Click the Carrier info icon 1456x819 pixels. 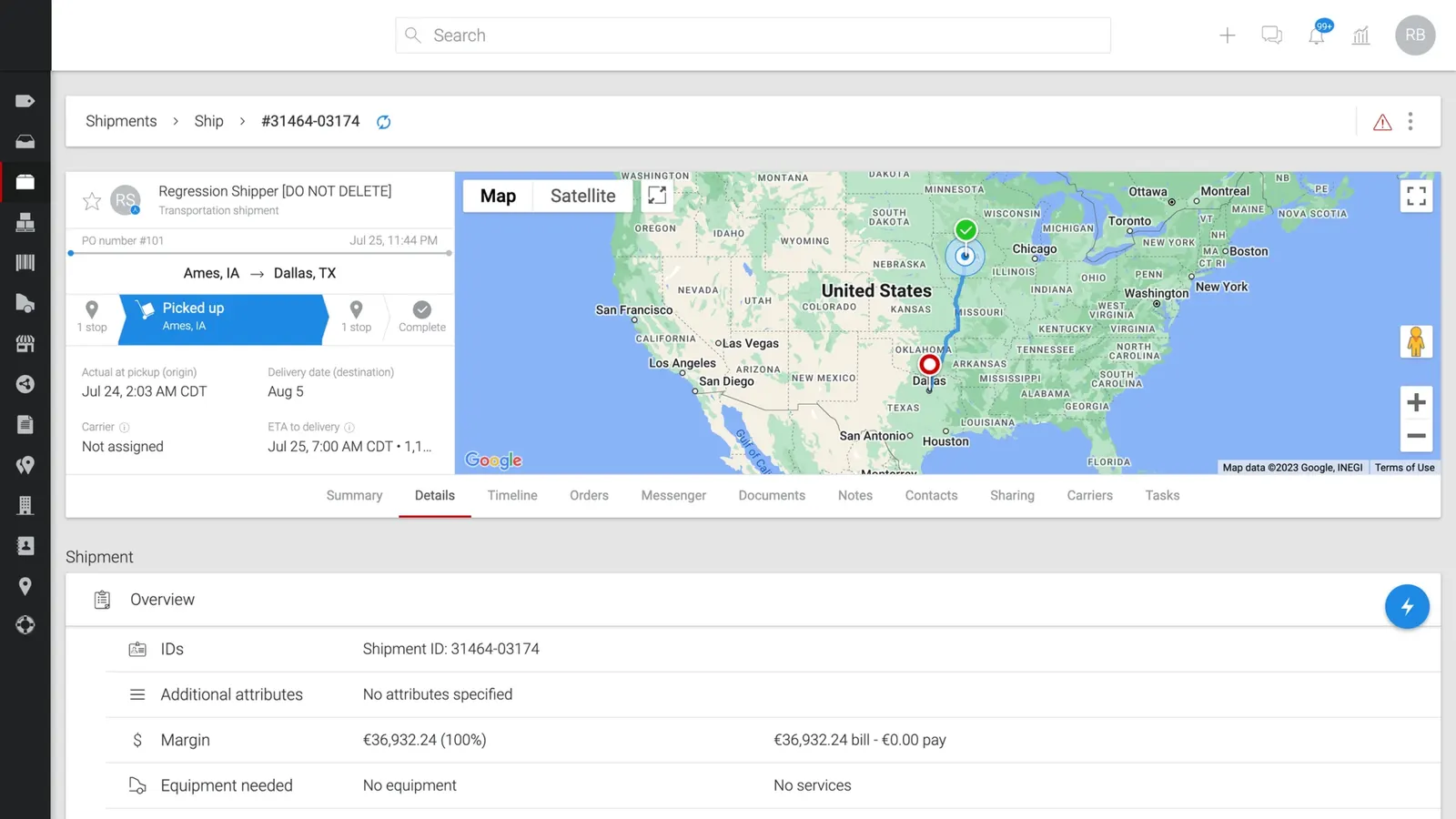coord(125,428)
